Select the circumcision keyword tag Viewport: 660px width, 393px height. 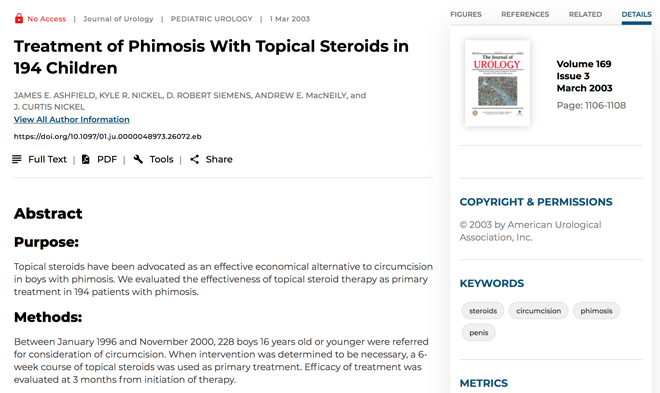tap(538, 311)
